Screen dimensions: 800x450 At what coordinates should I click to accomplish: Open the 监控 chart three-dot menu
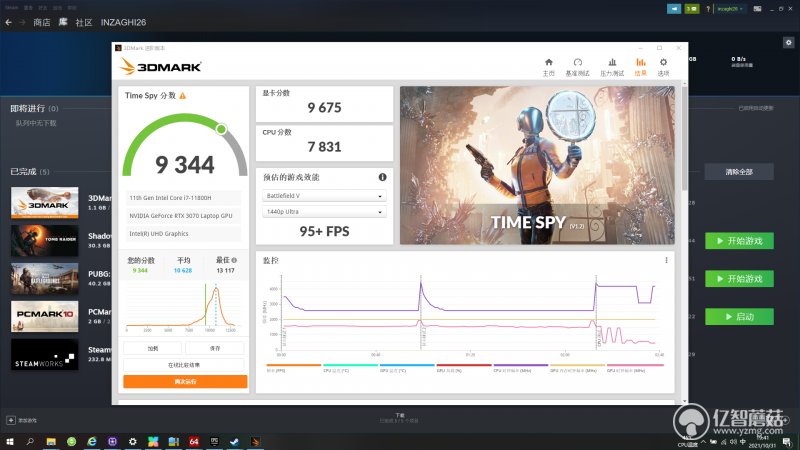tap(666, 260)
